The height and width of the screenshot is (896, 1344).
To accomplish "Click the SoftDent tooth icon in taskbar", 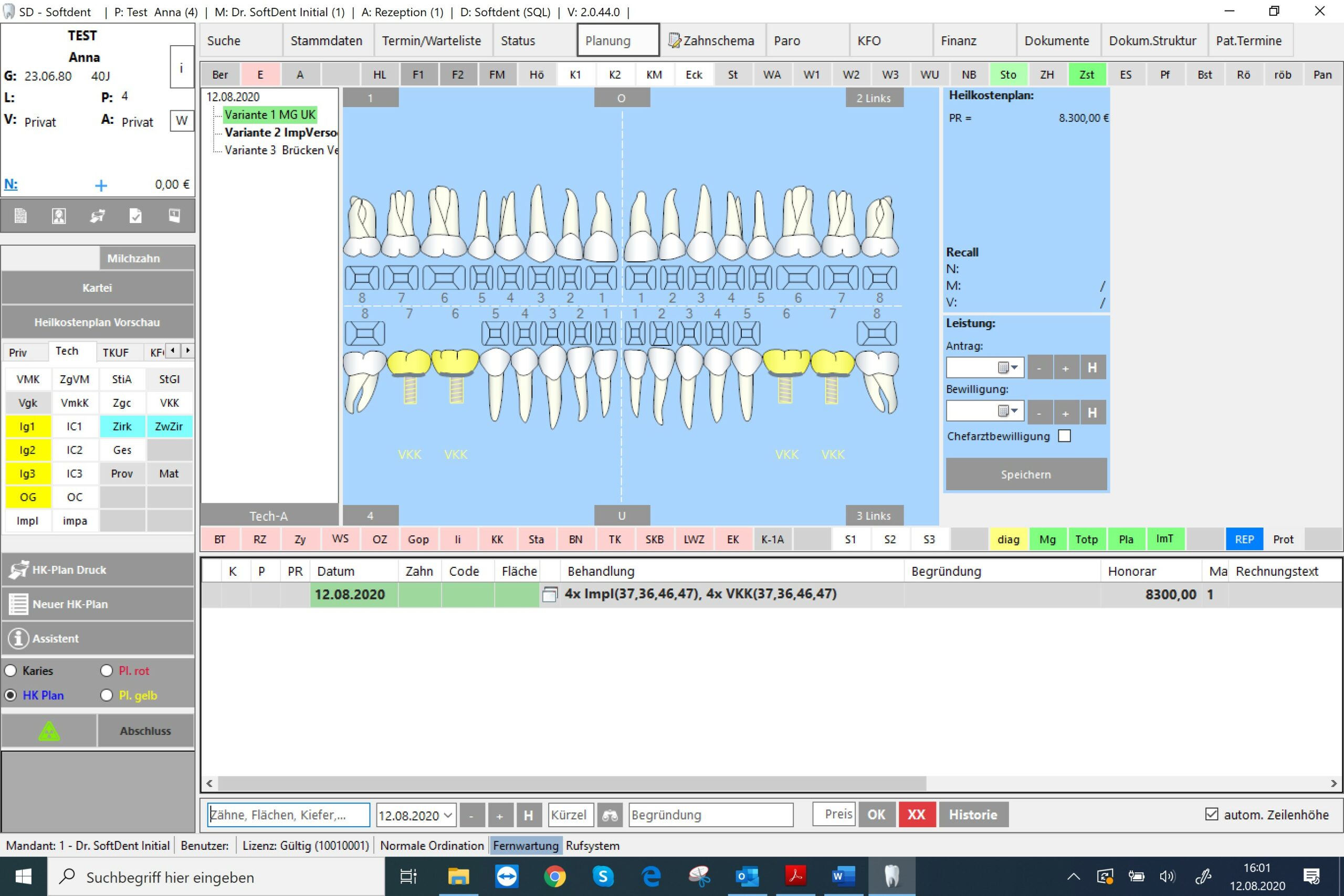I will point(891,876).
